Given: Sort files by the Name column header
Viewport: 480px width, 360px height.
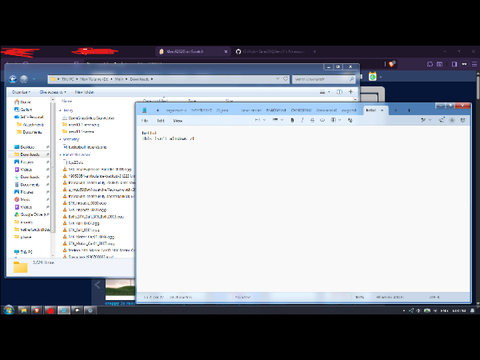Looking at the screenshot, I should (x=67, y=101).
